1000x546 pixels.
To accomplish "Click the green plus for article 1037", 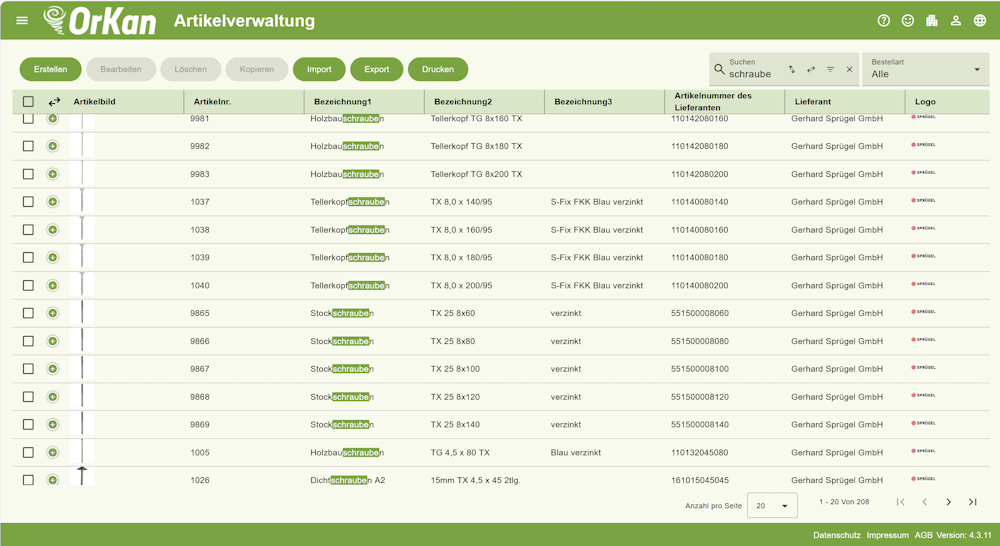I will (x=53, y=202).
